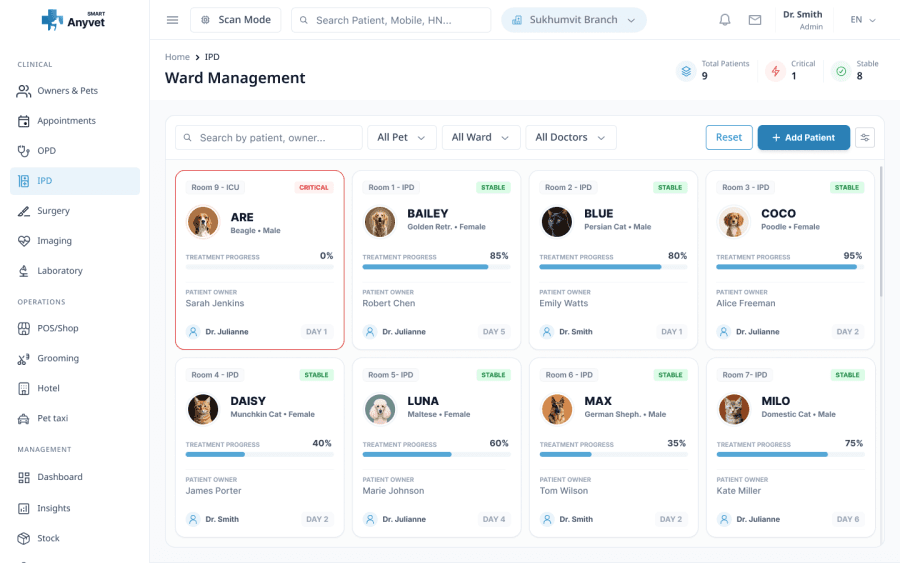Open Surgery in the sidebar

pyautogui.click(x=53, y=211)
